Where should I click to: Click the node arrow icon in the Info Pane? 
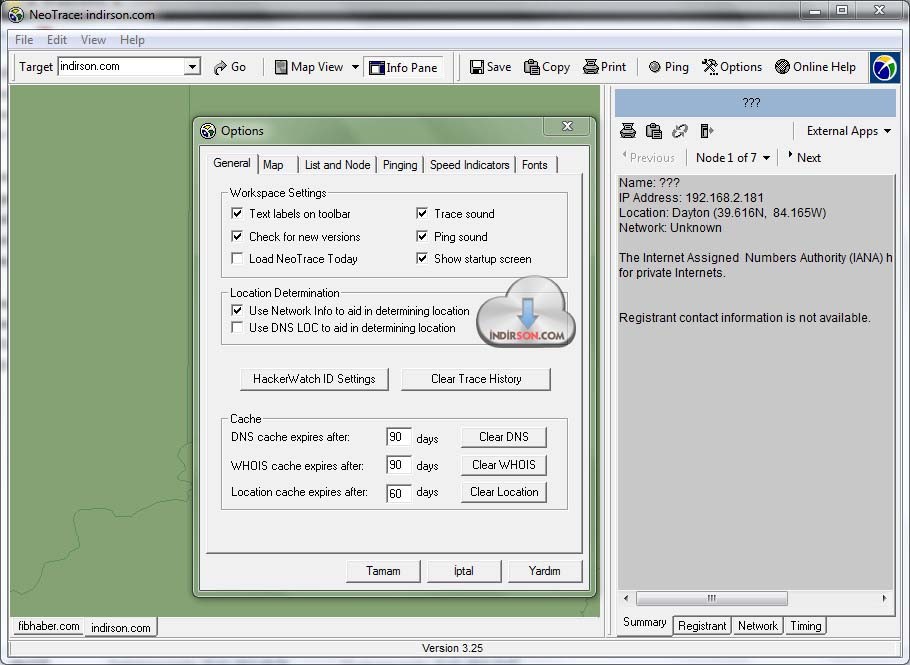(706, 131)
